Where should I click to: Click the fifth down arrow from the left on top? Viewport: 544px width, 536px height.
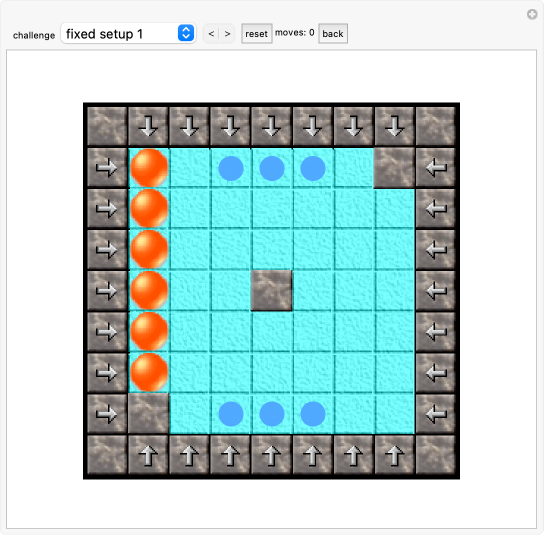click(x=312, y=126)
